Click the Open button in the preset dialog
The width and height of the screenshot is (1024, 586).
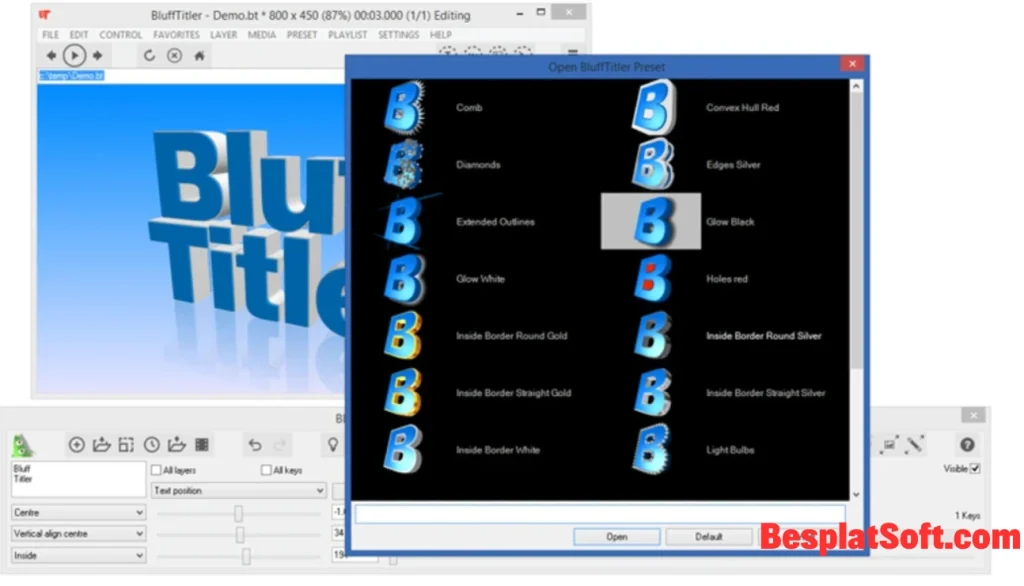pos(616,536)
